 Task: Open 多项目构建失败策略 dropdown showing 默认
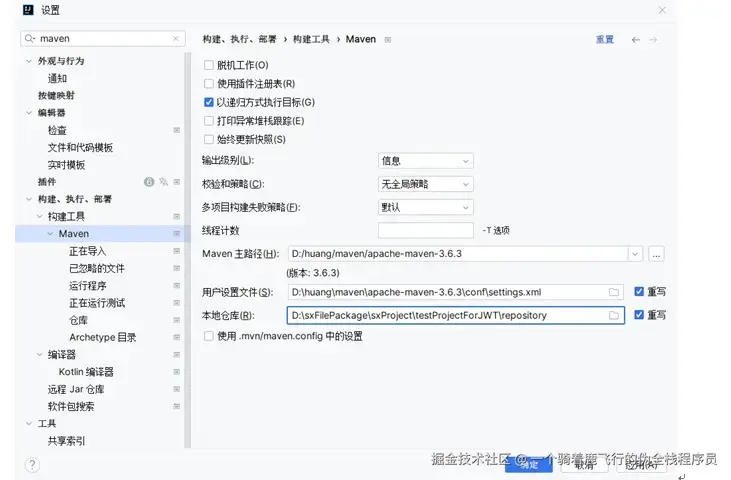426,207
